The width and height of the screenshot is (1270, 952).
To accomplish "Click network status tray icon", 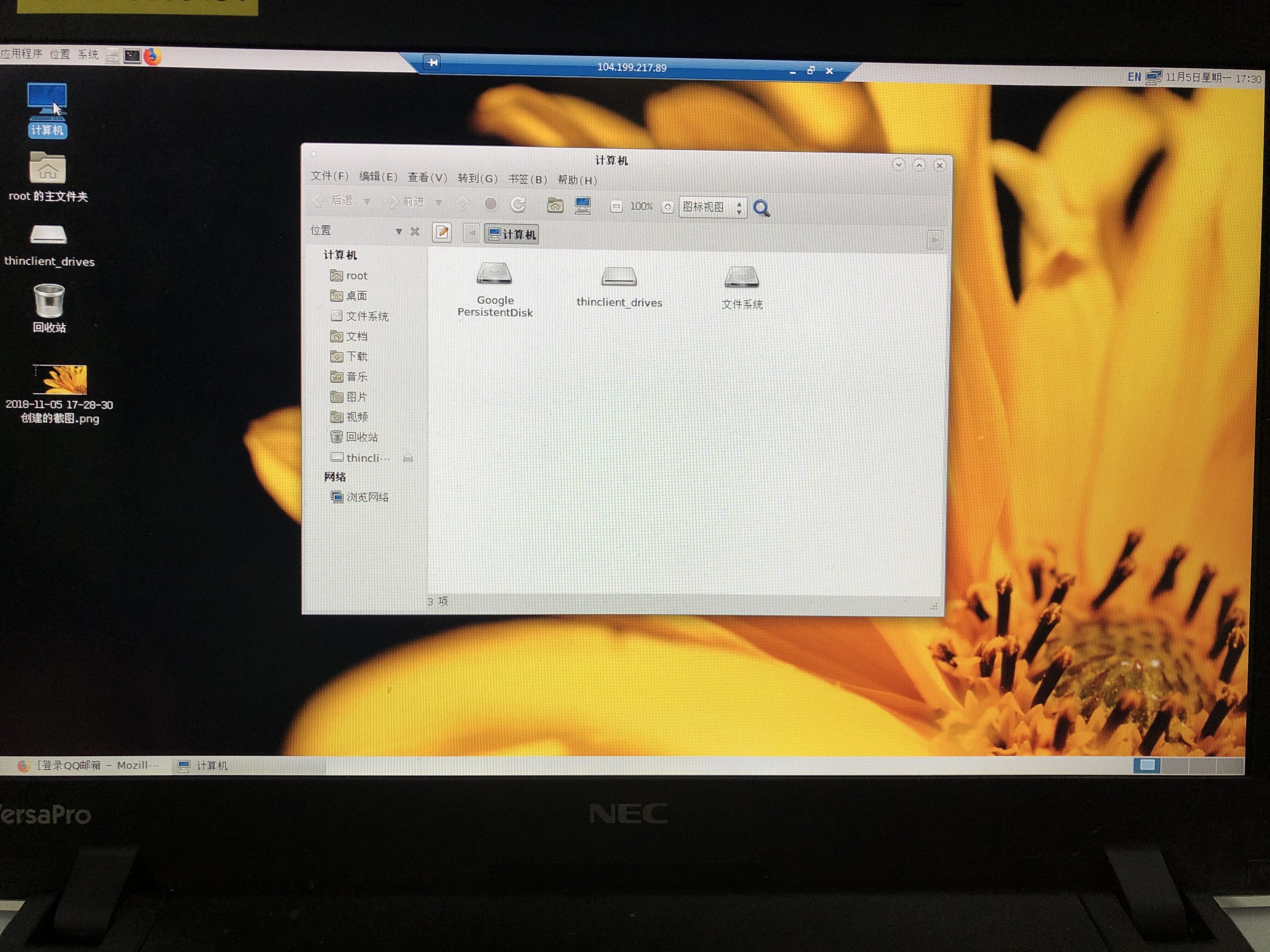I will click(x=1153, y=77).
